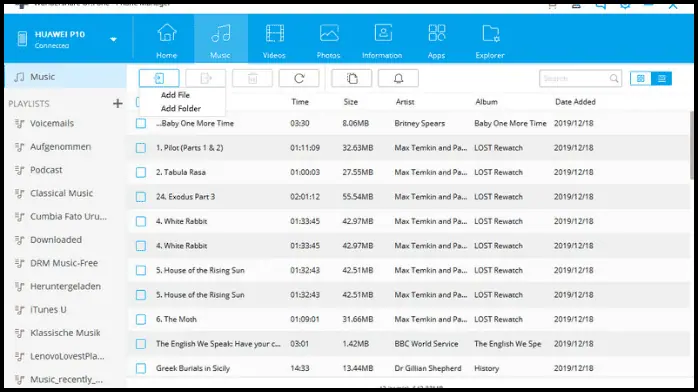Open the Photos tab

coord(329,40)
